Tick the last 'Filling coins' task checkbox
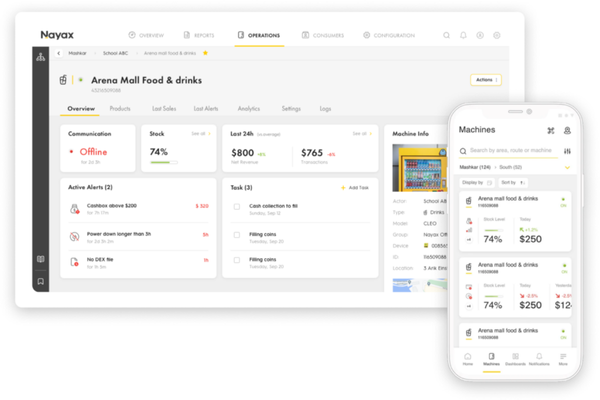 point(236,262)
